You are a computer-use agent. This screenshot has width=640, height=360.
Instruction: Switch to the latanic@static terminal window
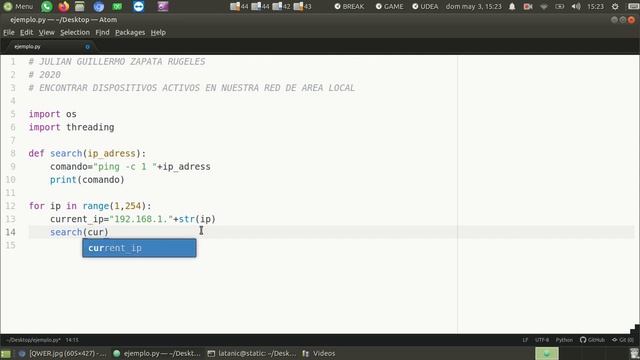pos(251,353)
